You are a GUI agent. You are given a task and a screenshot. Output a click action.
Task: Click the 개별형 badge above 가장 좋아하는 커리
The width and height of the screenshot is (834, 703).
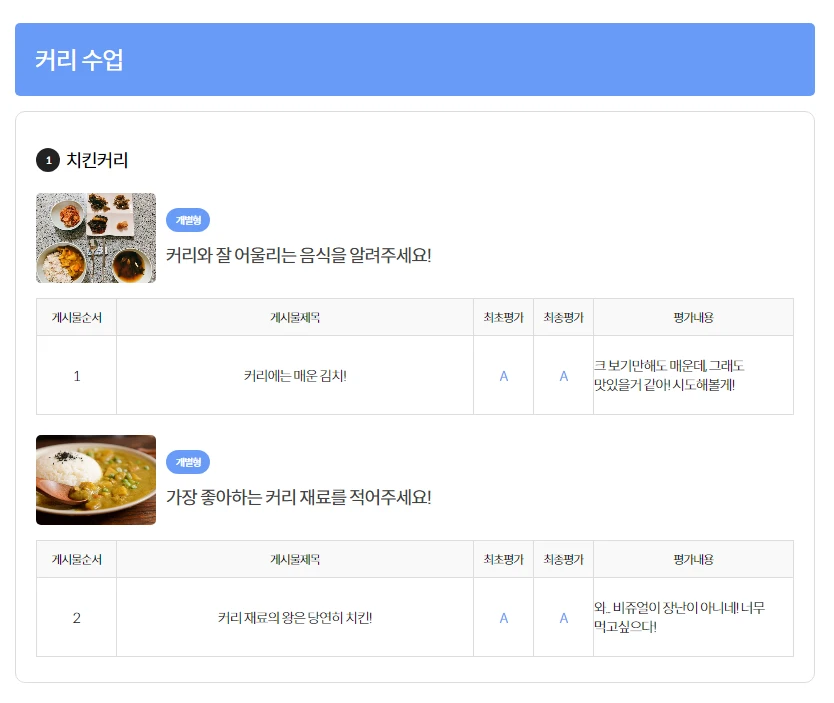(188, 462)
